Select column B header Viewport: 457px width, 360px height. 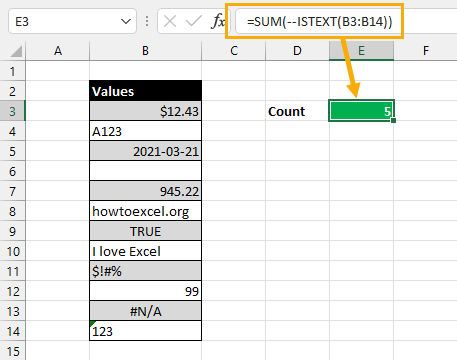tap(145, 51)
